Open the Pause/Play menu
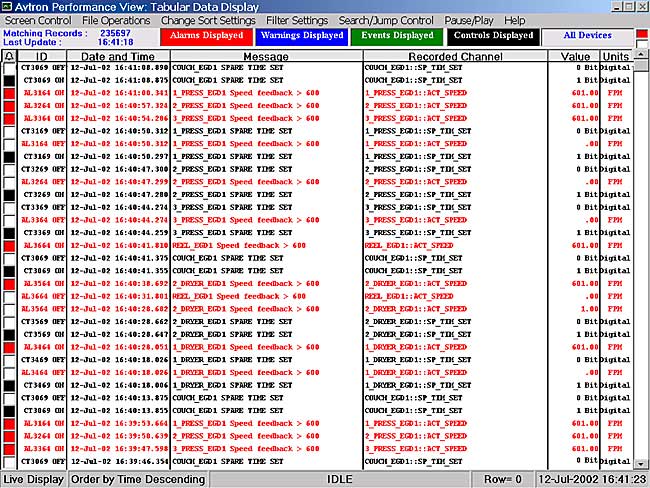 [x=468, y=20]
